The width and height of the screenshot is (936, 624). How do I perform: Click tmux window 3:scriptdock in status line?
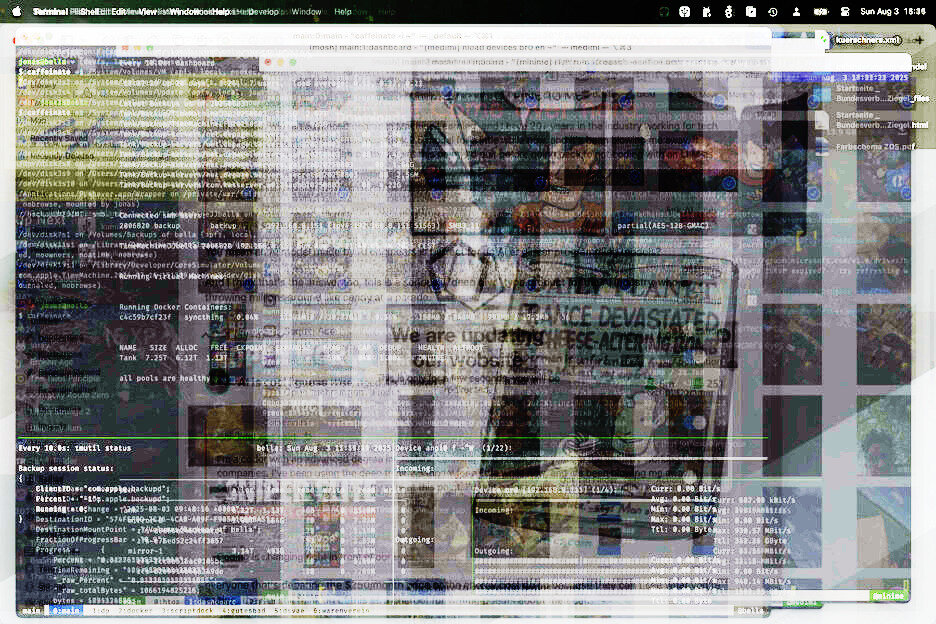[x=187, y=611]
